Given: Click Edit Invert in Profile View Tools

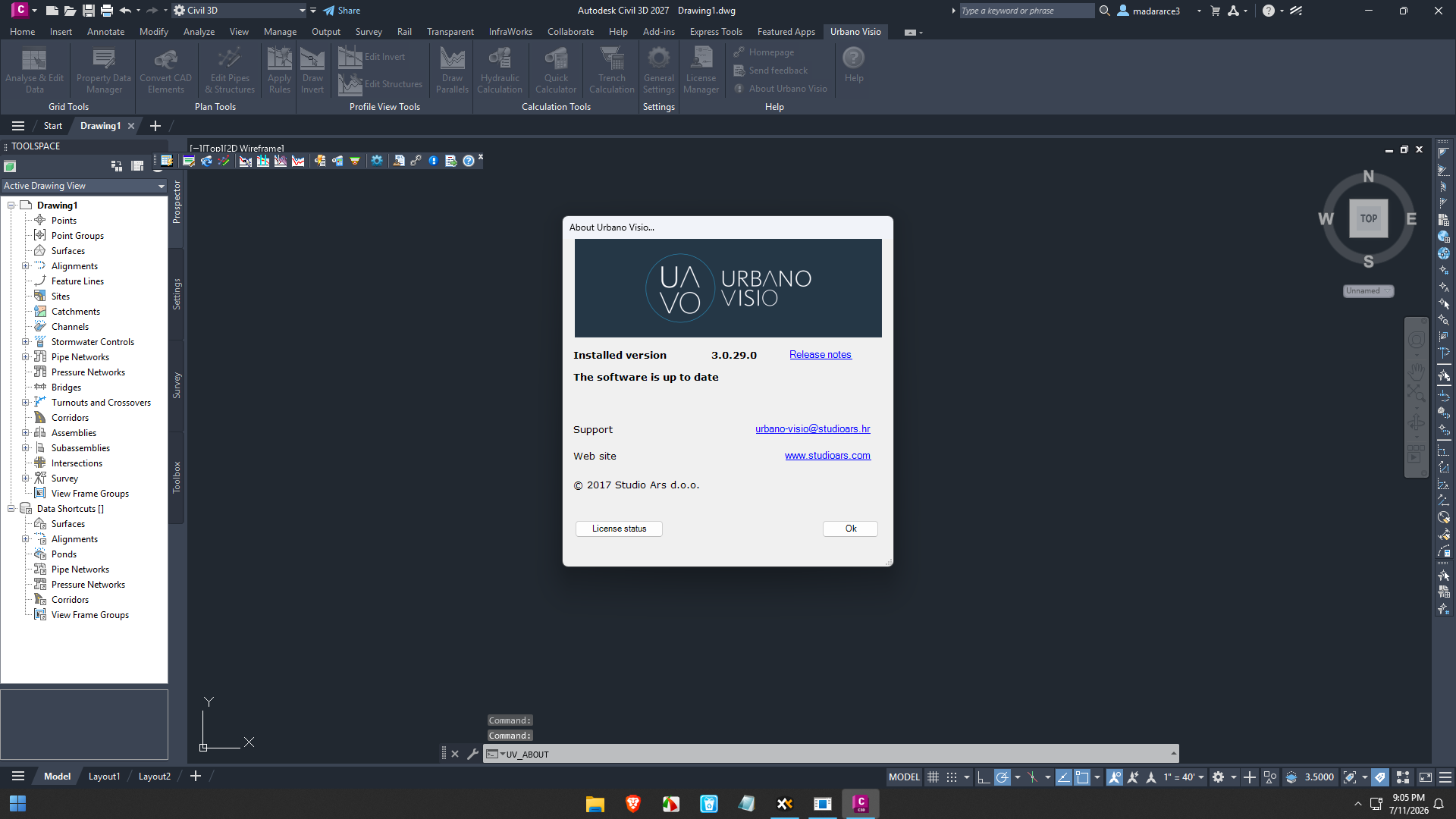Looking at the screenshot, I should (372, 57).
